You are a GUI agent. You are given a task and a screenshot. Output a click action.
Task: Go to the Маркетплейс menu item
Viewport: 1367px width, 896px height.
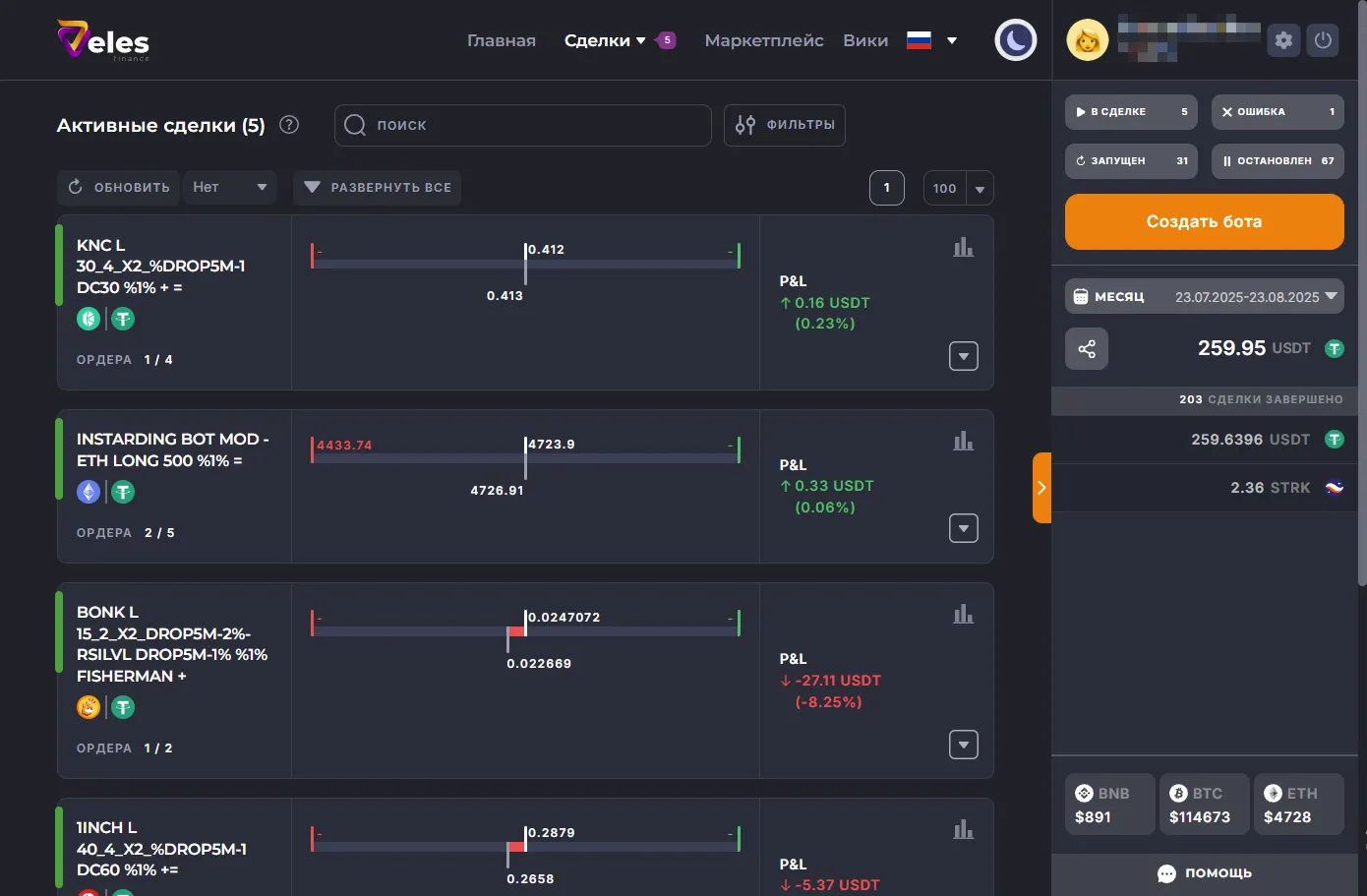point(763,40)
